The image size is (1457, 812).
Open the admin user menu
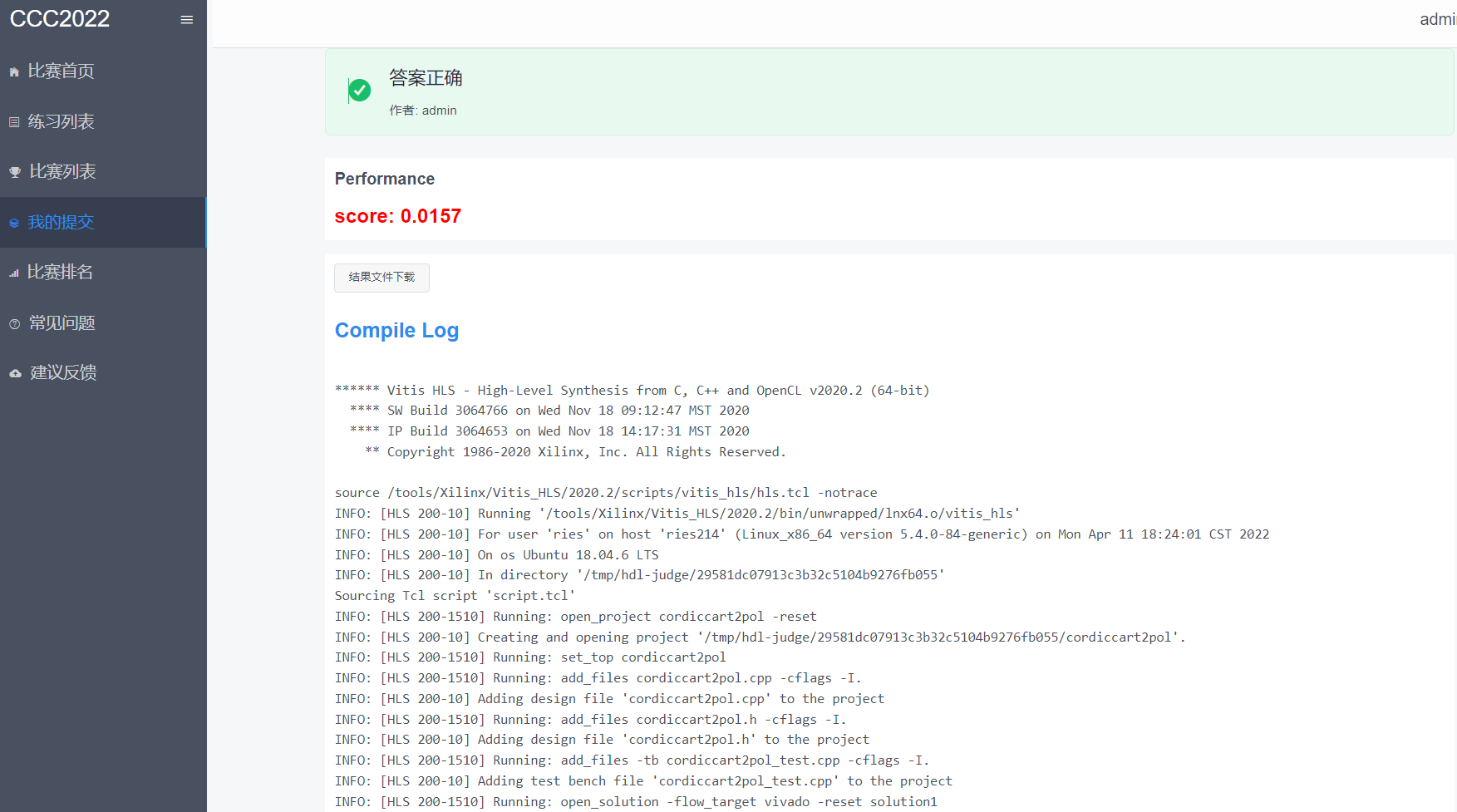click(1437, 19)
